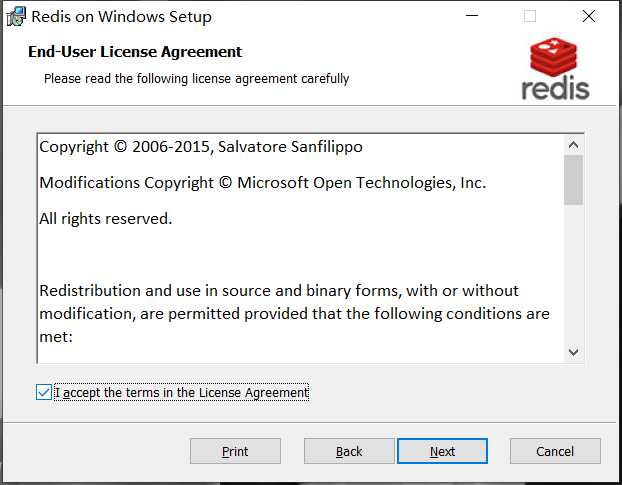Click 'Please read the following license agreement carefully'
This screenshot has height=485, width=622.
pos(196,79)
